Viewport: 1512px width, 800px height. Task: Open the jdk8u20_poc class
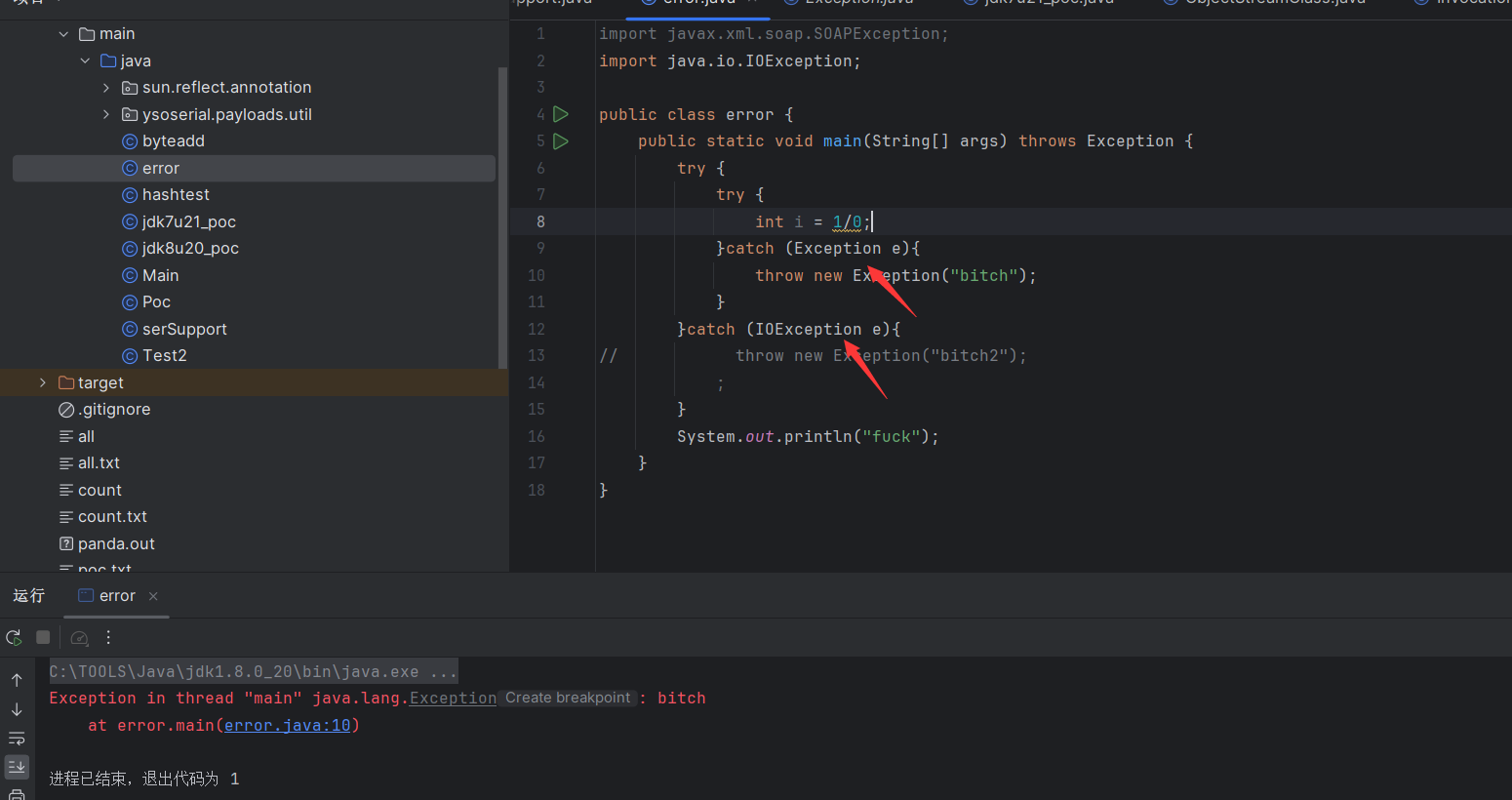[190, 249]
